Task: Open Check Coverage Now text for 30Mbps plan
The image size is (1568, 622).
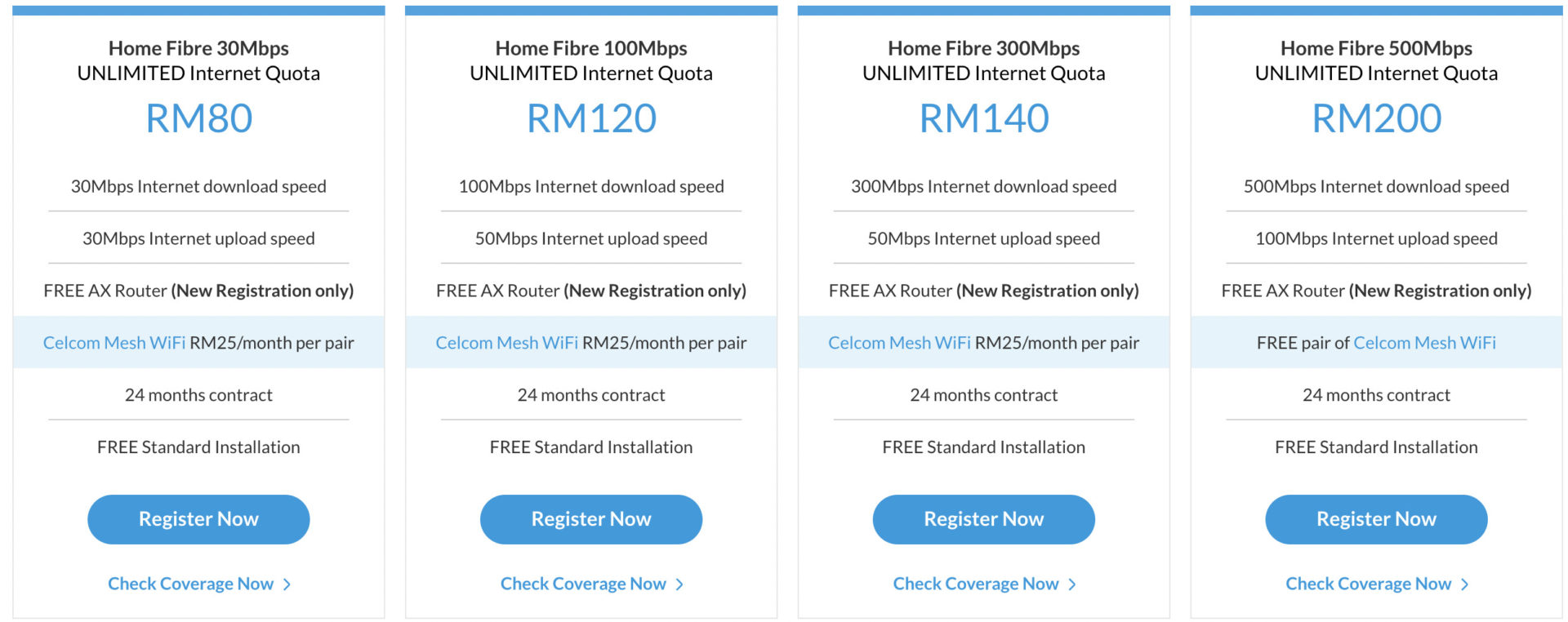Action: click(x=190, y=584)
